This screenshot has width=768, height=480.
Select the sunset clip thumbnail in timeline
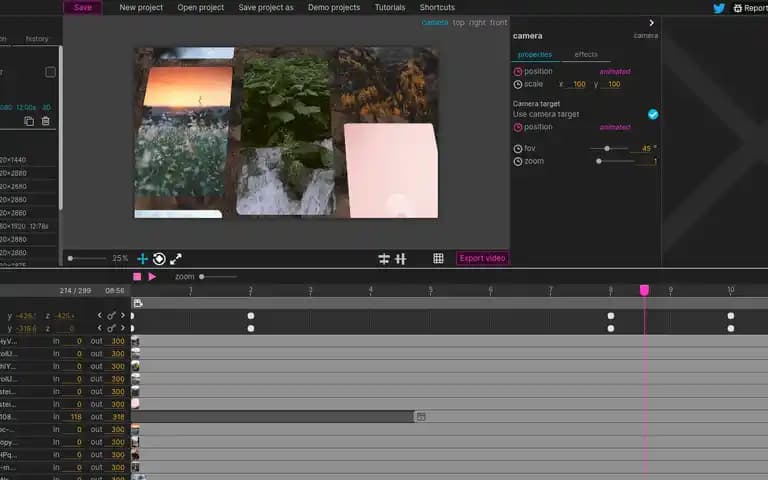coord(136,430)
